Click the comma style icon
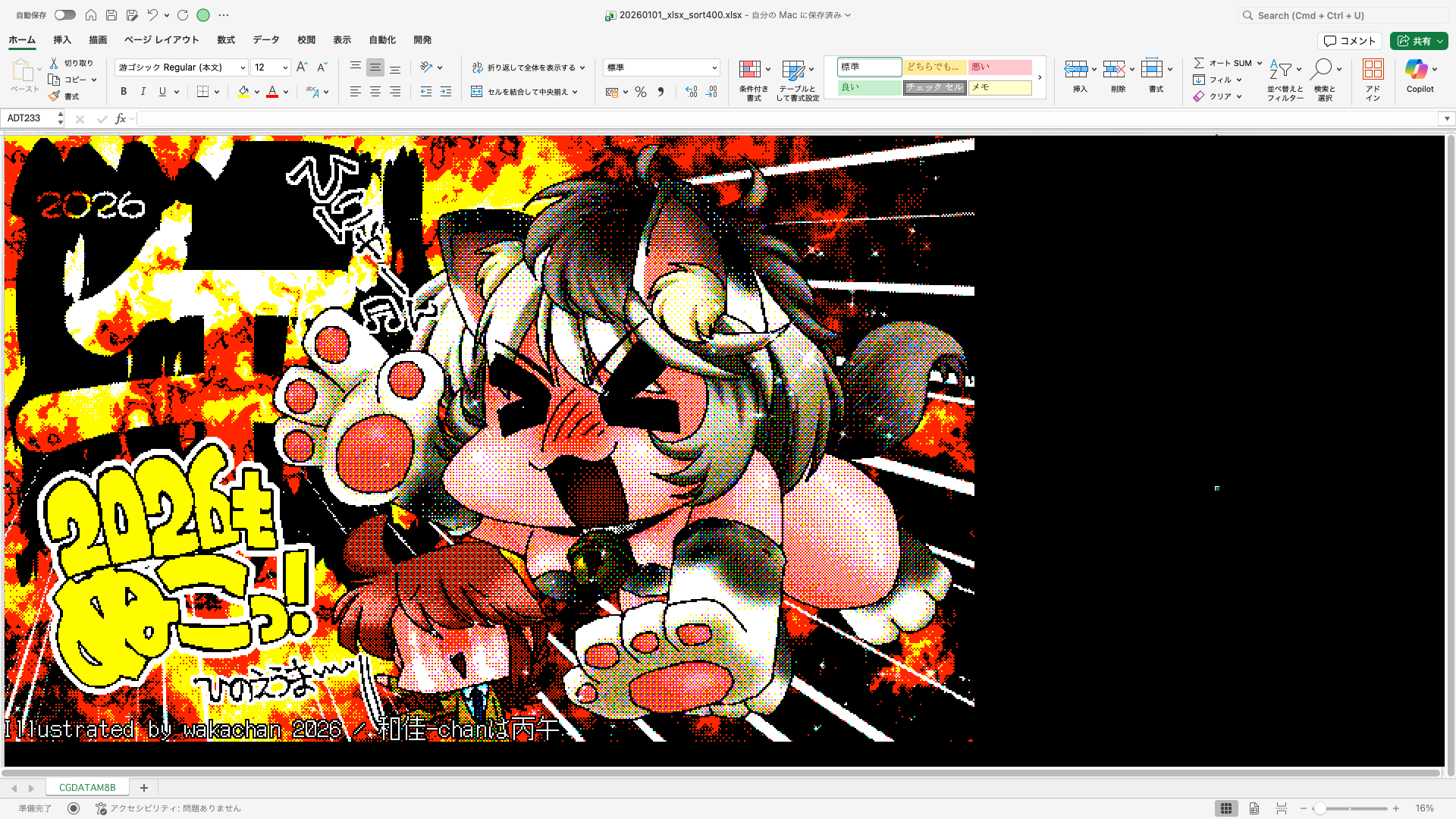Image resolution: width=1456 pixels, height=819 pixels. point(661,92)
